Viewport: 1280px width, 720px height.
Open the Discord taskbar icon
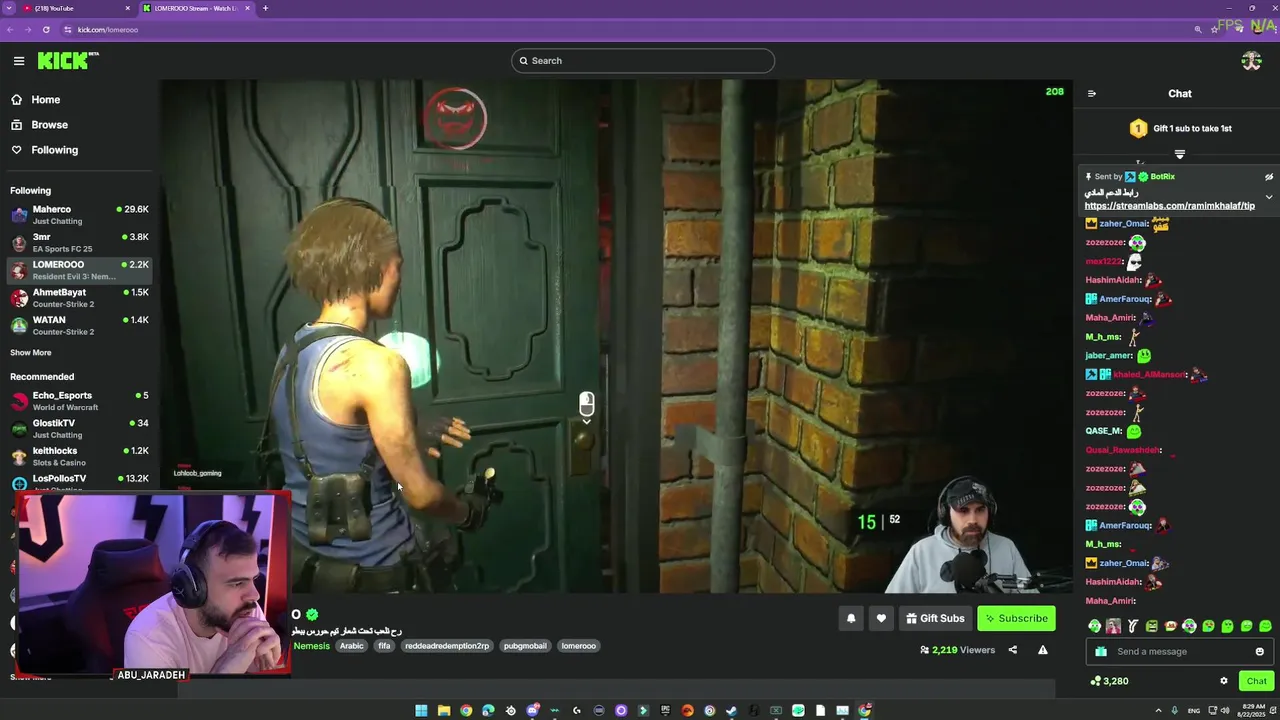click(x=533, y=711)
